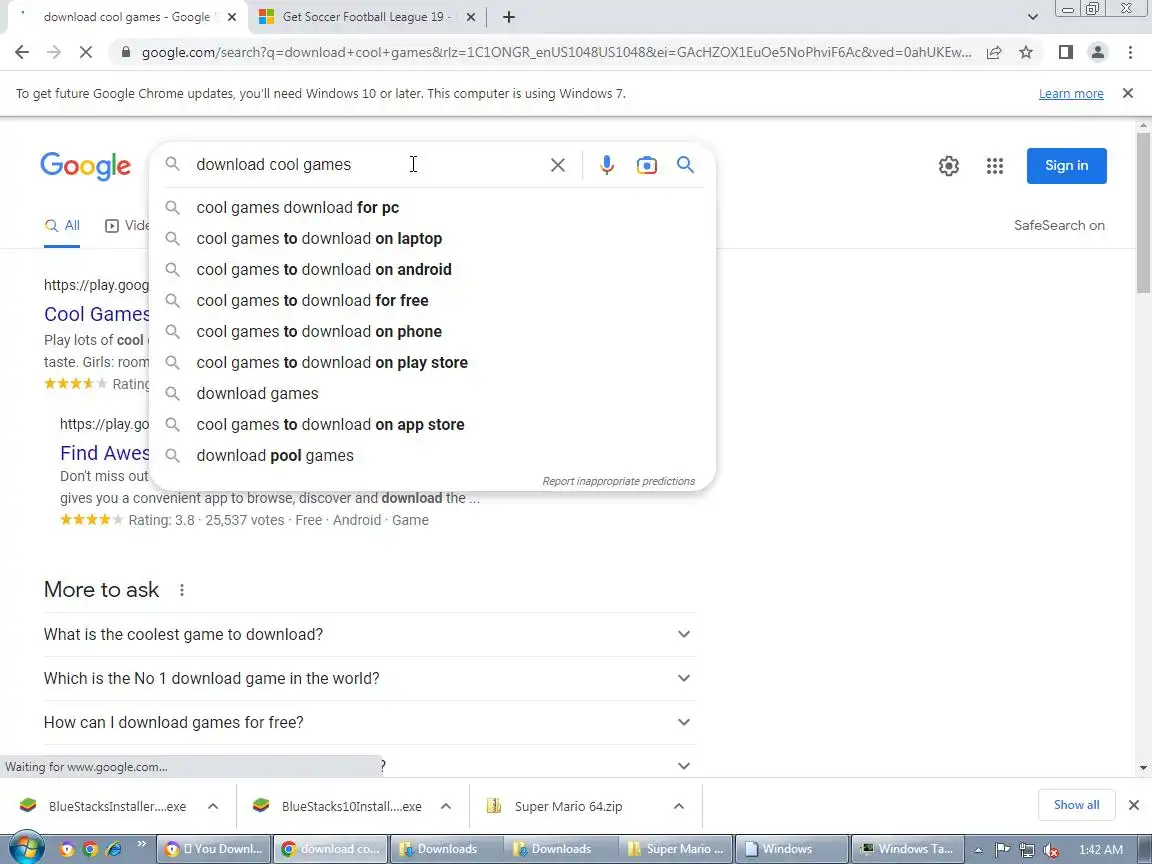The height and width of the screenshot is (864, 1152).
Task: Choose suggestion cool games to download on phone
Action: [x=432, y=331]
